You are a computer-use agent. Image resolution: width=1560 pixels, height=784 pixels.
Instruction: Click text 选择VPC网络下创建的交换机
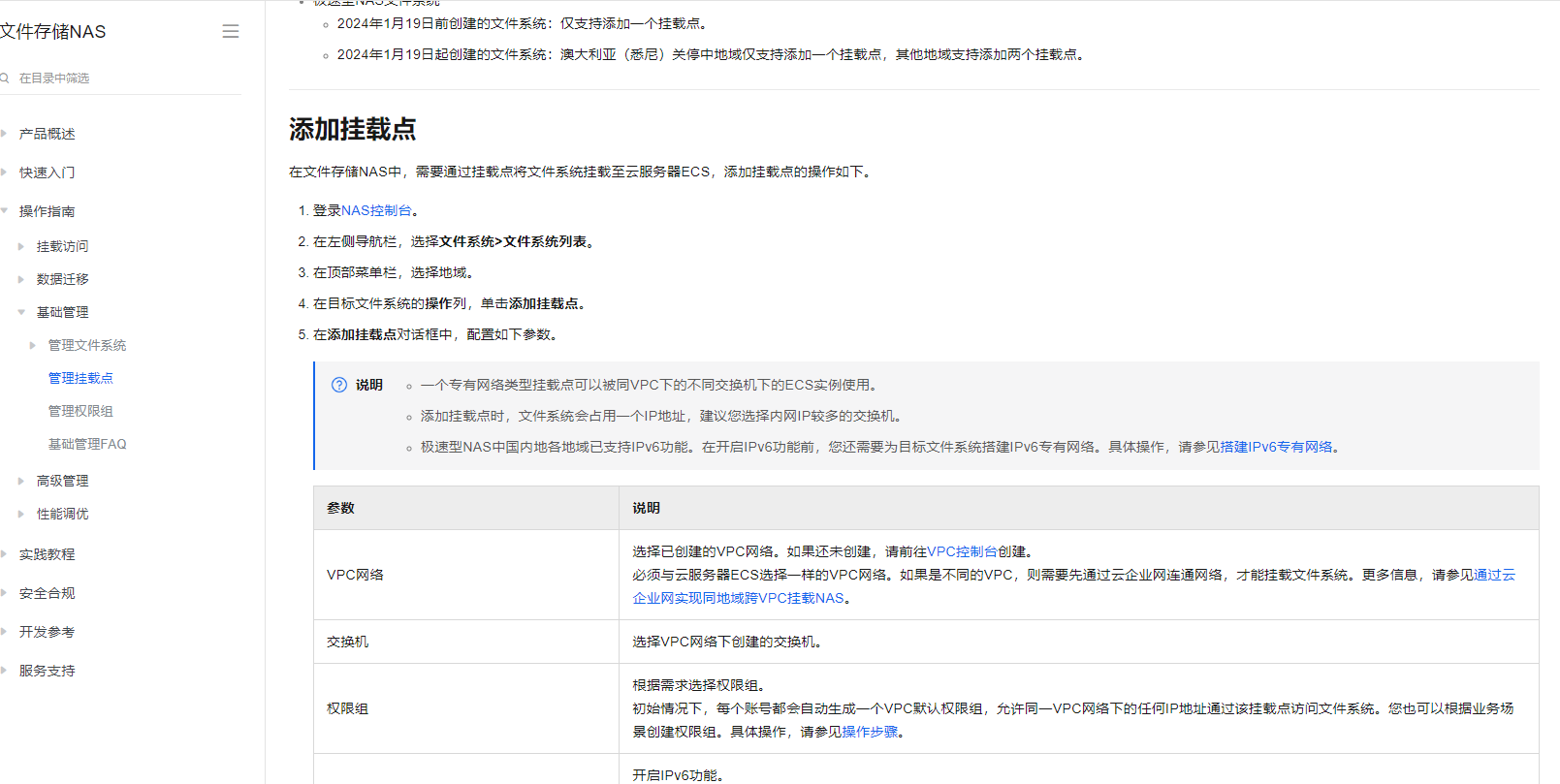pos(727,642)
